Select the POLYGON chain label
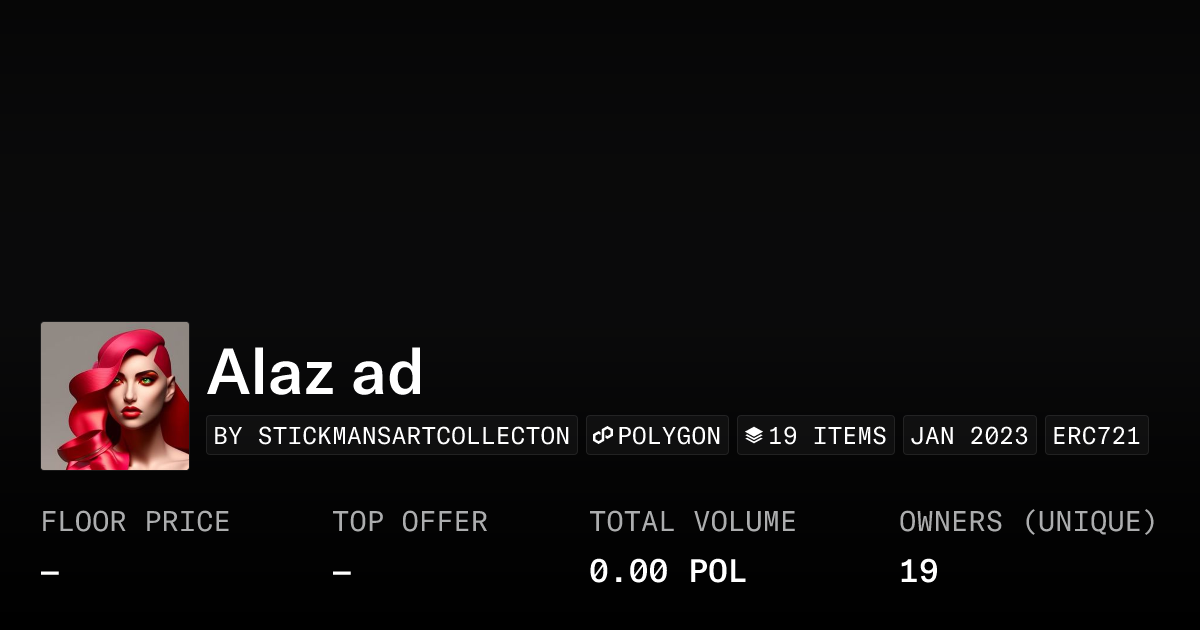This screenshot has width=1200, height=630. point(669,436)
